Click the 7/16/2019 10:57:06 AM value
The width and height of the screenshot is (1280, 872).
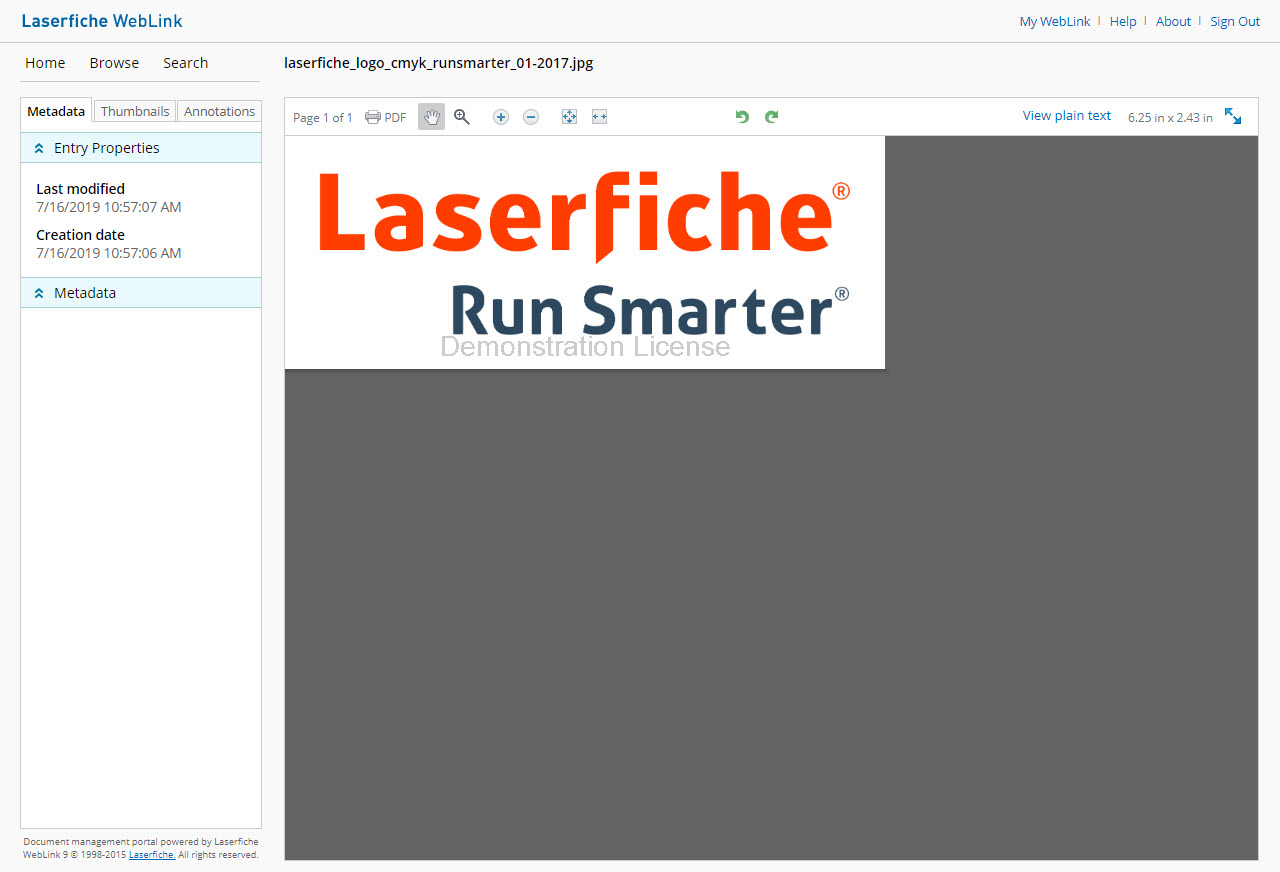click(x=109, y=254)
